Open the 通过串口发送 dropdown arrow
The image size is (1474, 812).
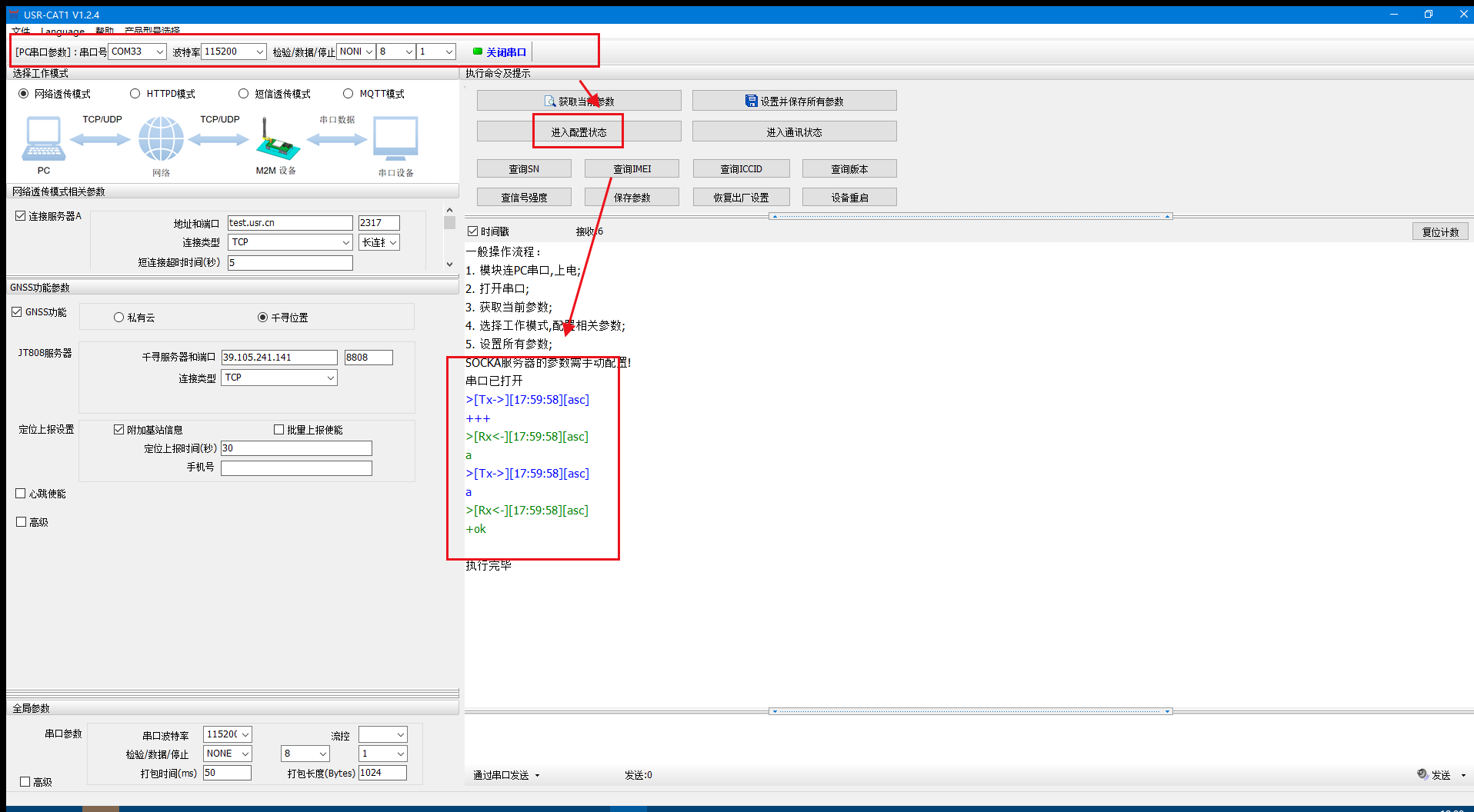click(537, 775)
